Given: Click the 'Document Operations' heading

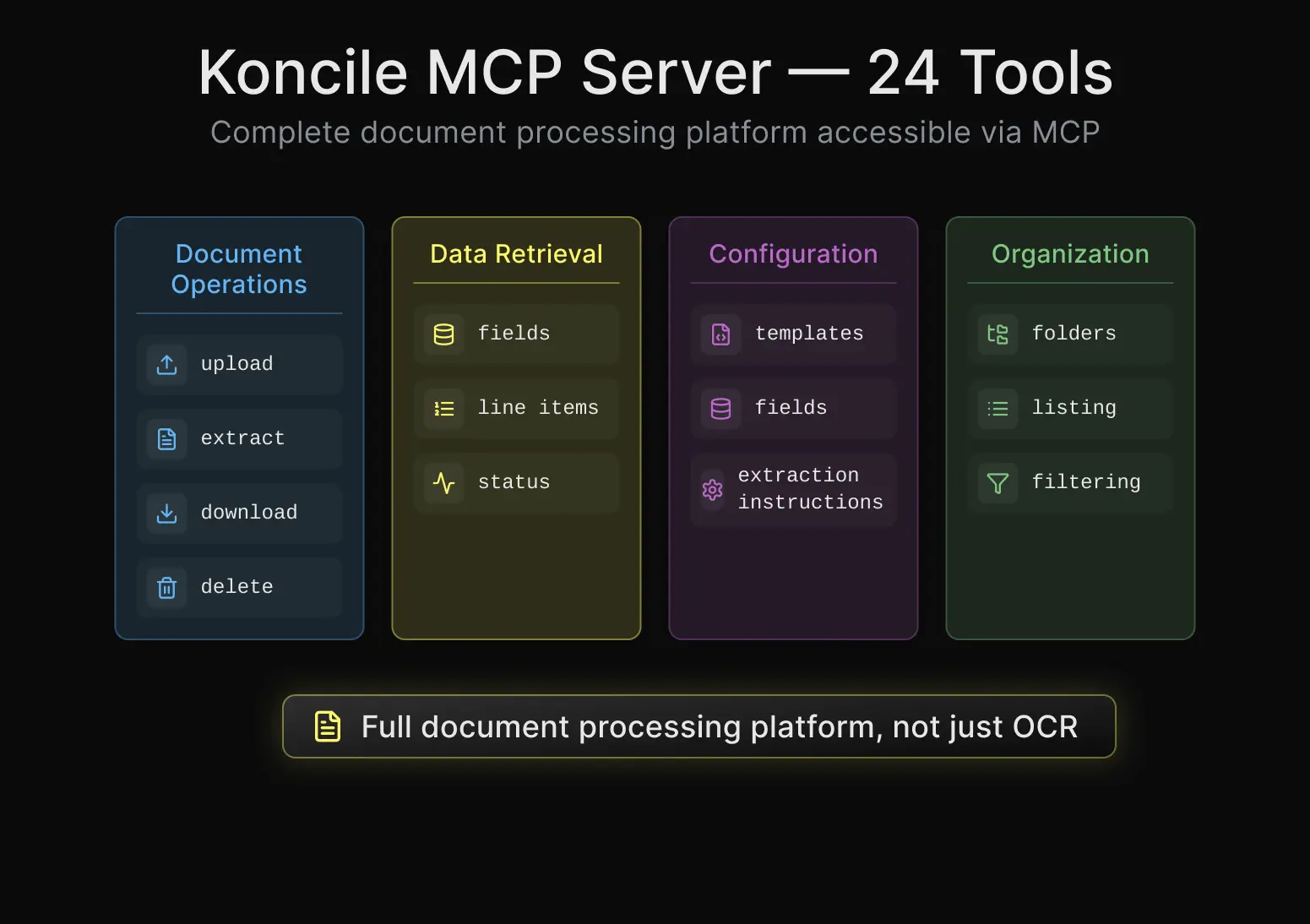Looking at the screenshot, I should (x=239, y=269).
